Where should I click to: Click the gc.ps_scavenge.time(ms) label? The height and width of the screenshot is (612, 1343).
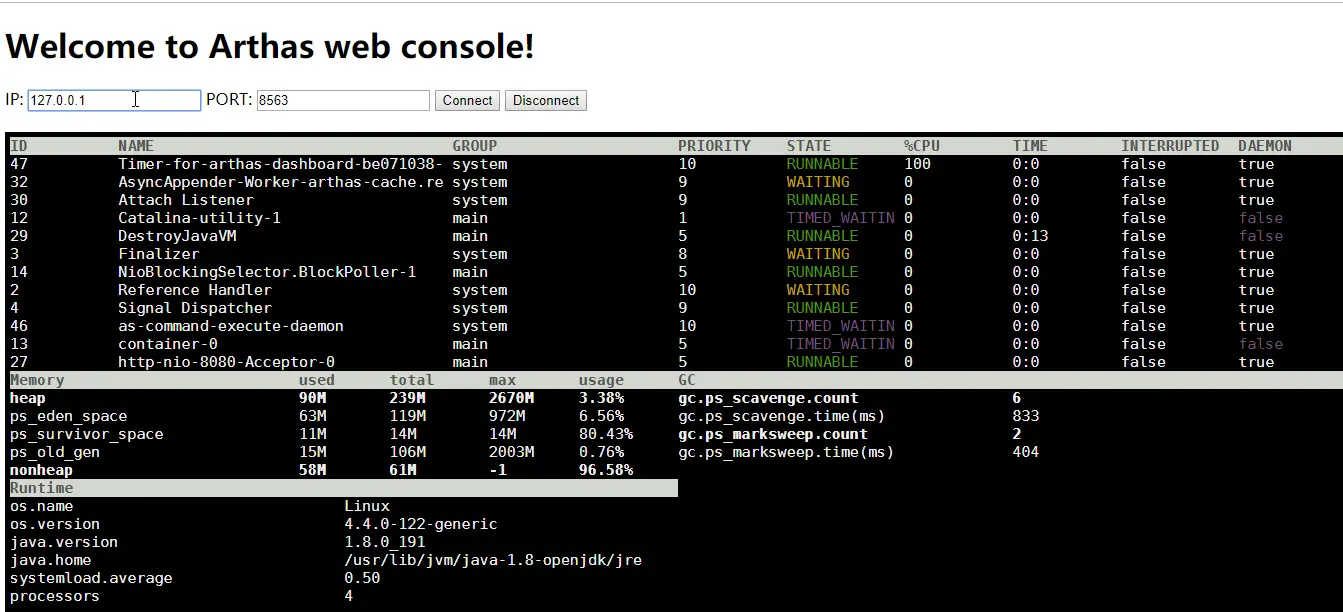pos(782,416)
